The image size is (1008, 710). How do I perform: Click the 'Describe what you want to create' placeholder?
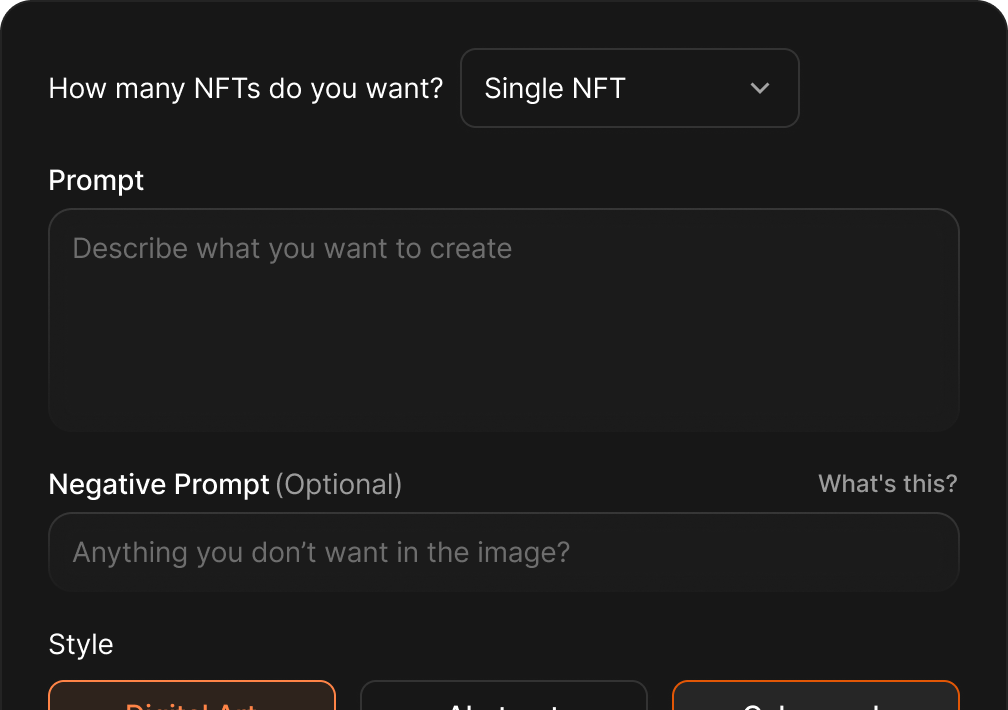292,248
